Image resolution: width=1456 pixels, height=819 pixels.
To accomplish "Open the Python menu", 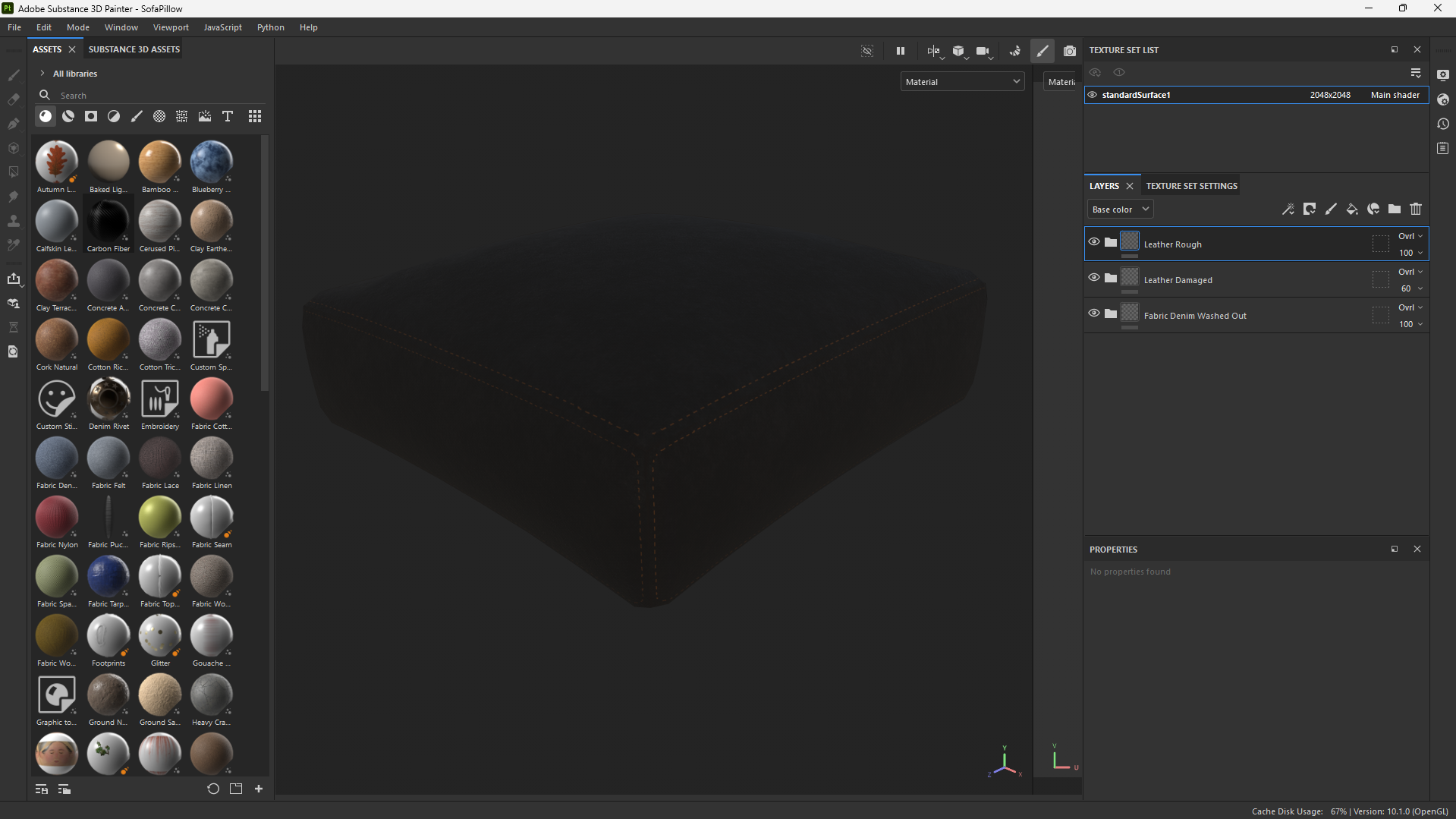I will click(x=271, y=27).
